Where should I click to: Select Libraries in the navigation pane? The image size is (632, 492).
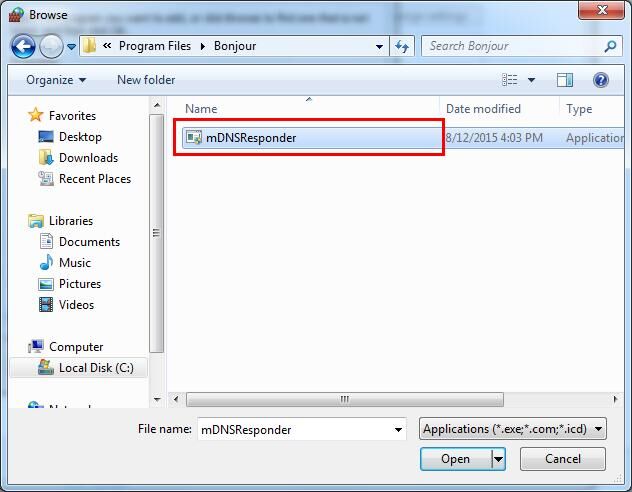click(x=71, y=220)
